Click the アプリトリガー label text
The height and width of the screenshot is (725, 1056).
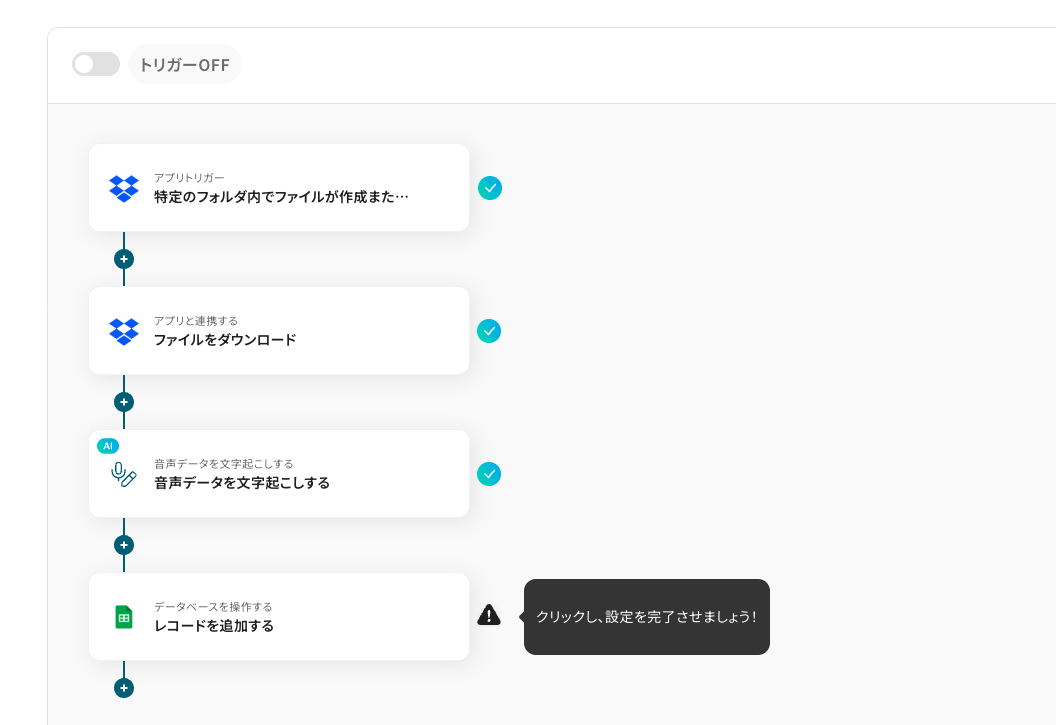[x=189, y=178]
